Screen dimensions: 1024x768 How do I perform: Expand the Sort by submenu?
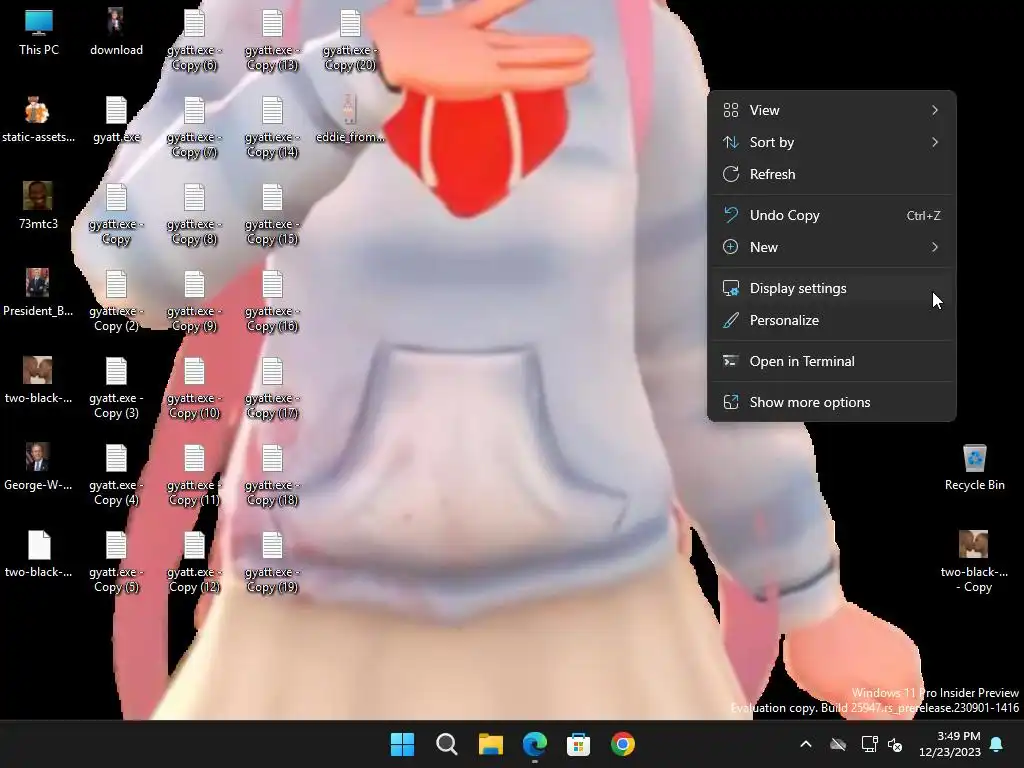(831, 142)
